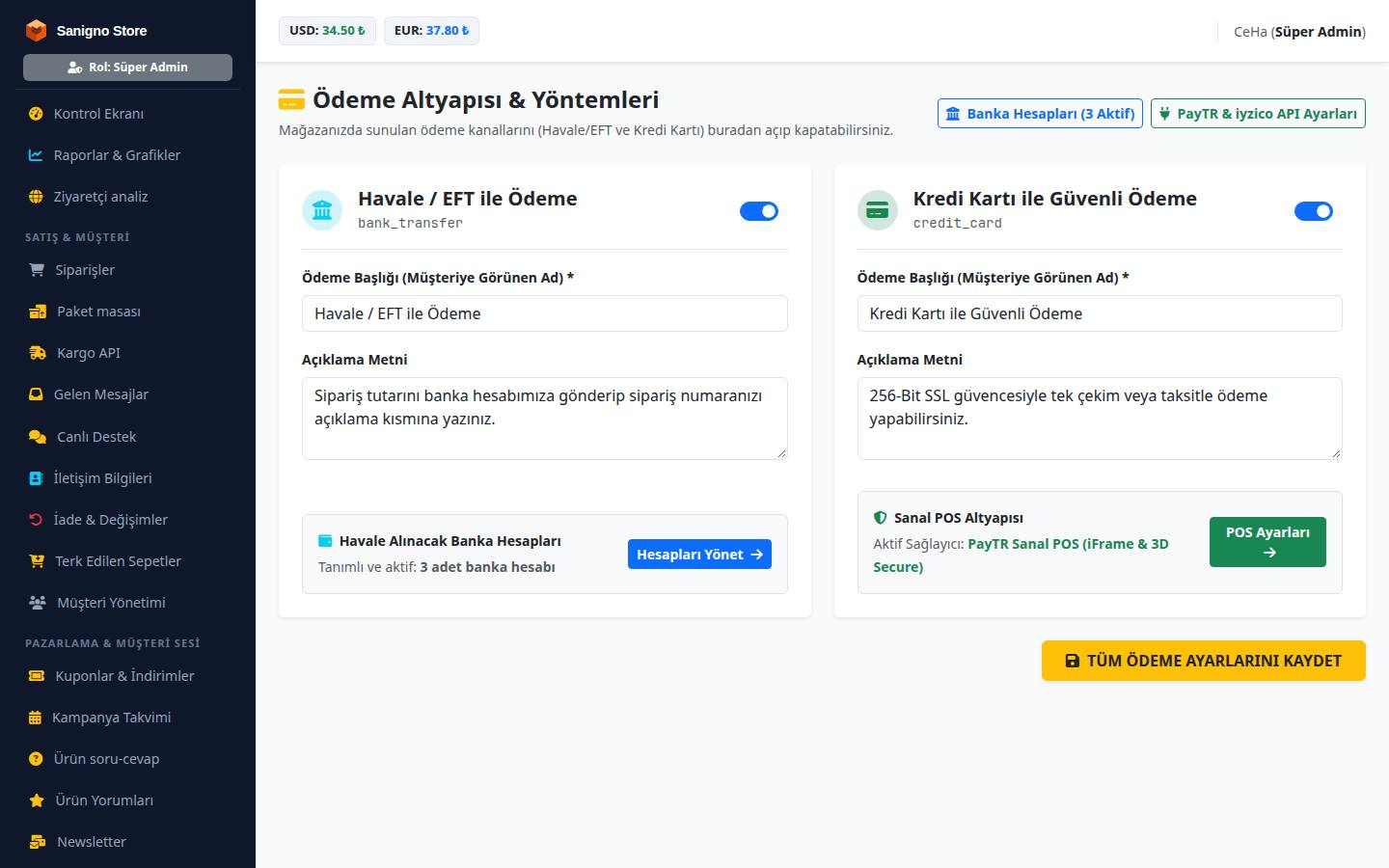Click the PayTR Sanal POS provider text
1389x868 pixels.
1021,556
